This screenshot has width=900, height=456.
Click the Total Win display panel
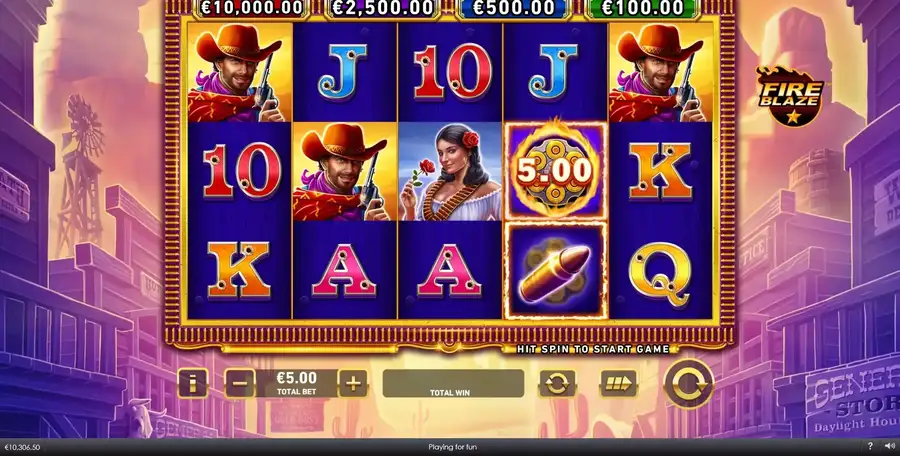pos(453,384)
